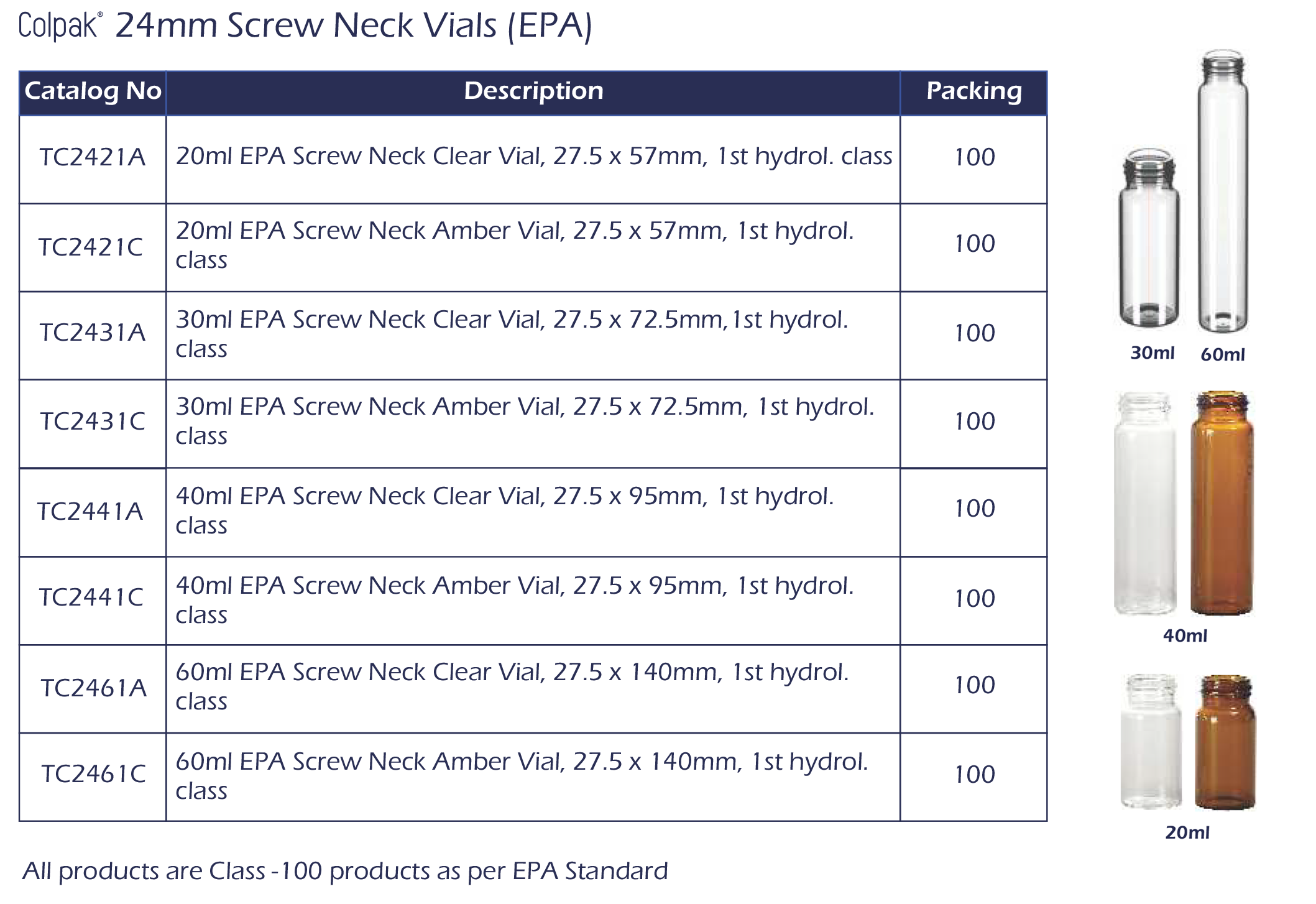Screen dimensions: 1316x904
Task: Click the Packing column header
Action: point(973,91)
